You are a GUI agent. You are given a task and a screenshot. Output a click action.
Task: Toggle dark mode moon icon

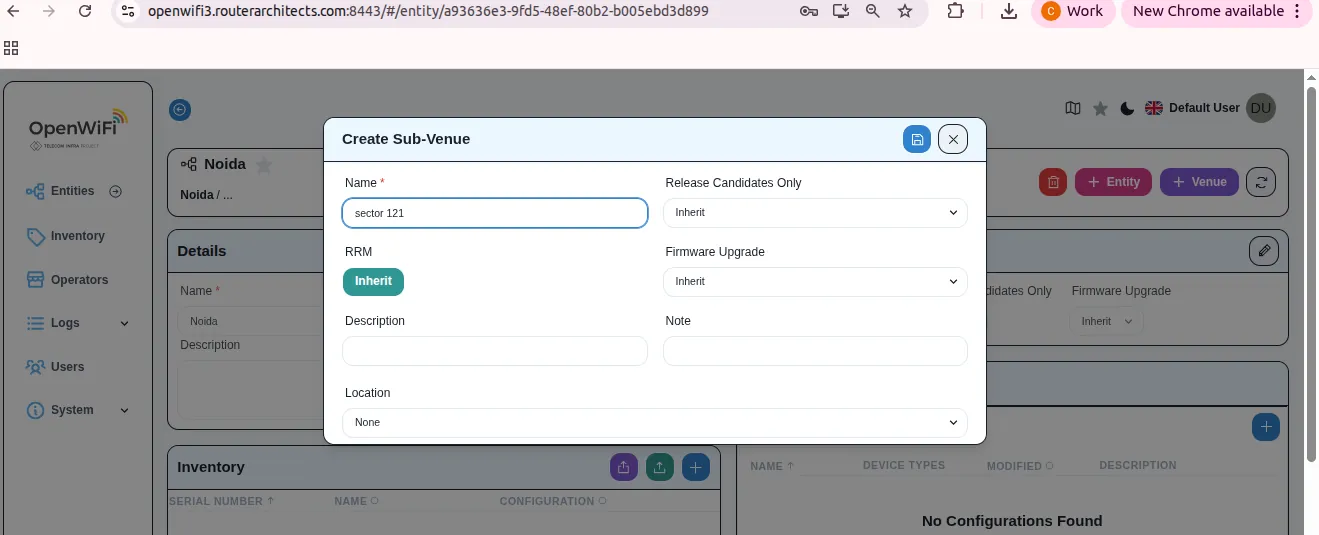(x=1127, y=108)
